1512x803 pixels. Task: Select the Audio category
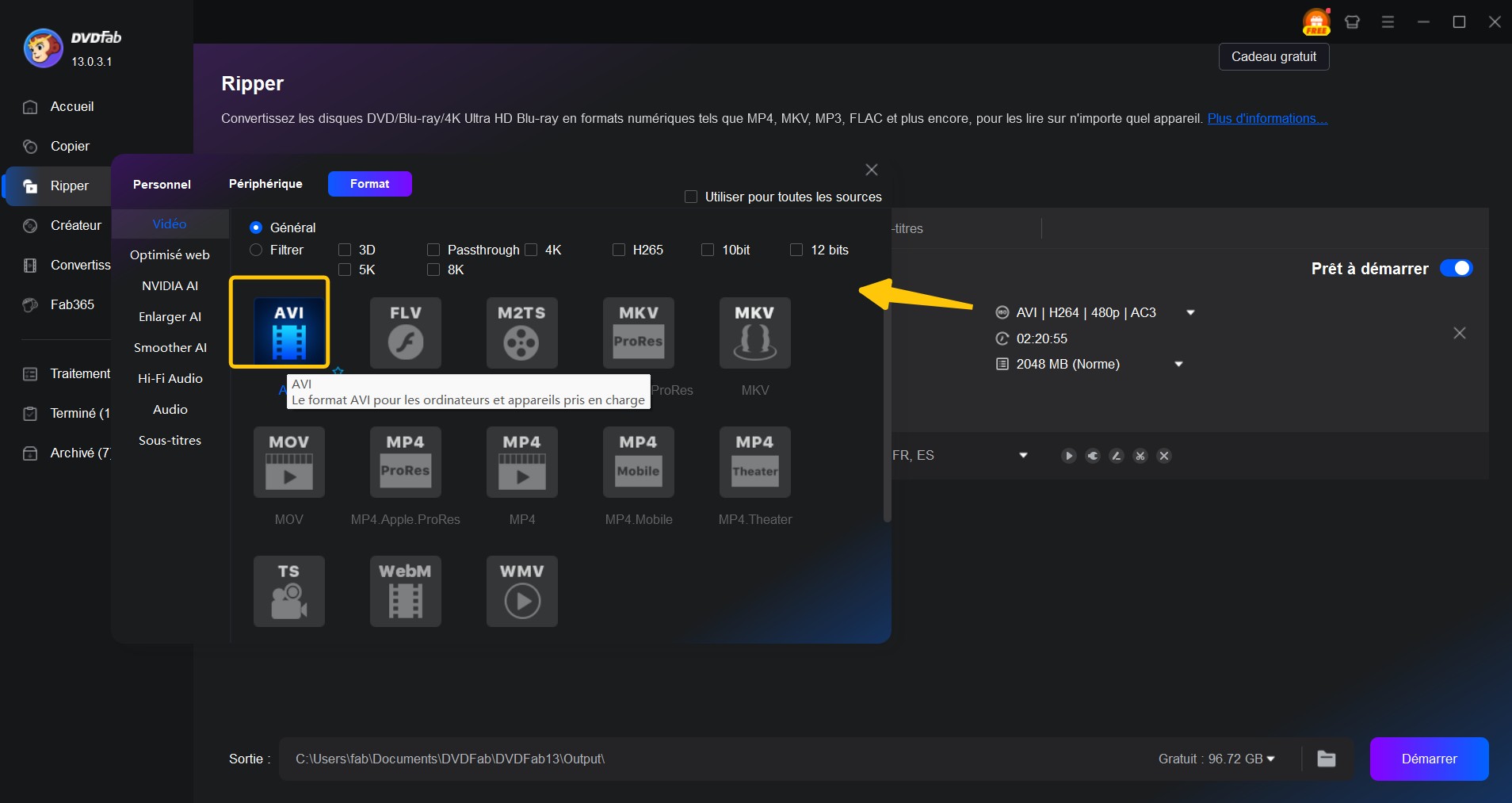click(x=170, y=410)
